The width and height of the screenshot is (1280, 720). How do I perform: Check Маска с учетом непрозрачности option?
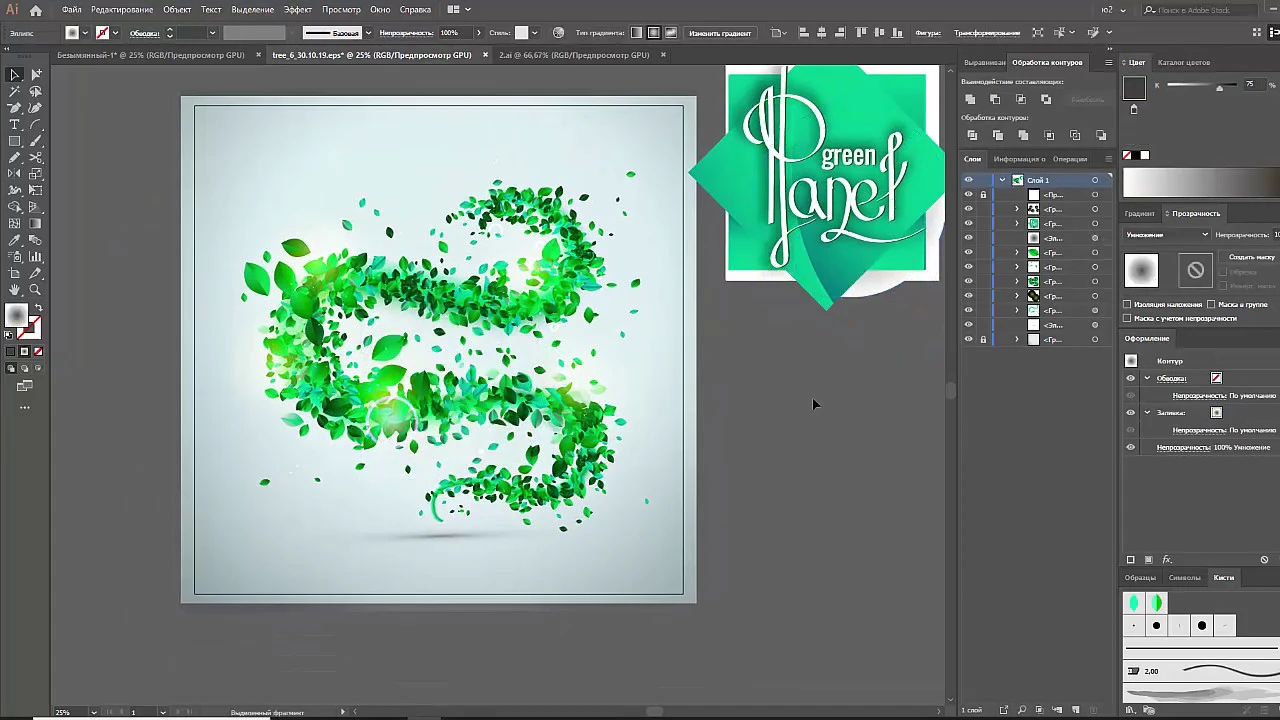tap(1127, 318)
